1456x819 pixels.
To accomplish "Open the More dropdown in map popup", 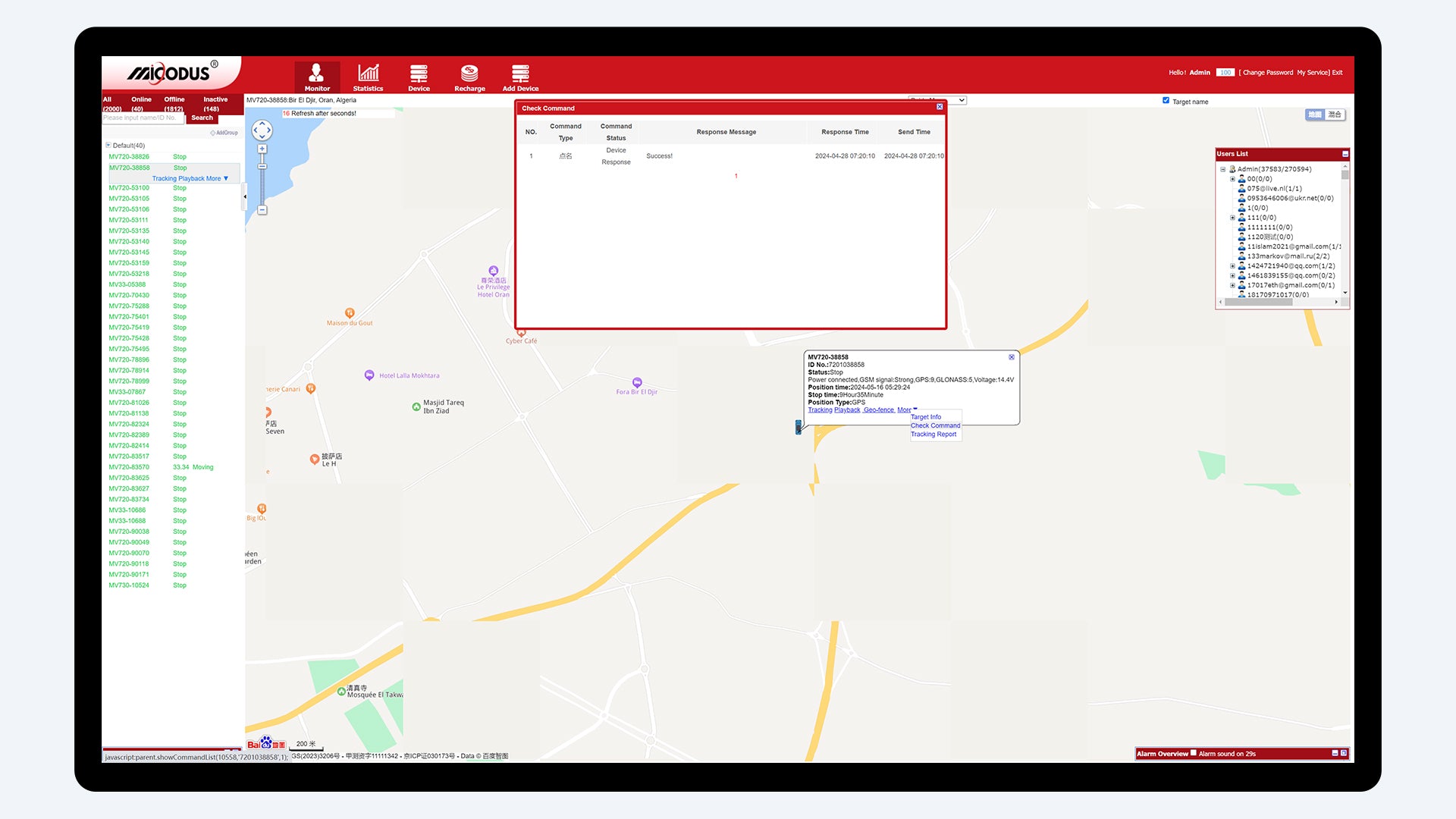I will (x=906, y=410).
